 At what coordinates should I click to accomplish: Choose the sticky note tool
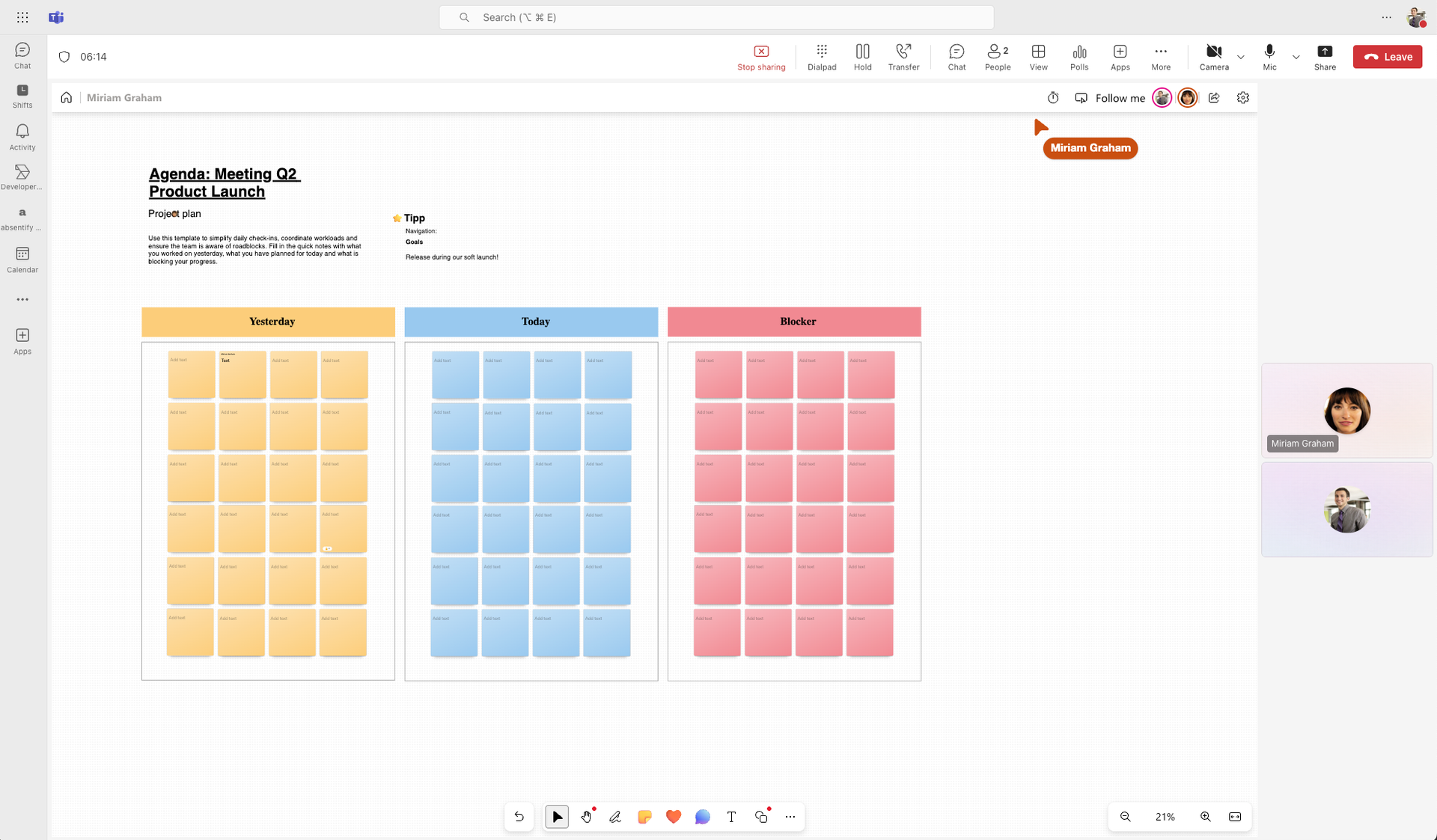coord(644,817)
